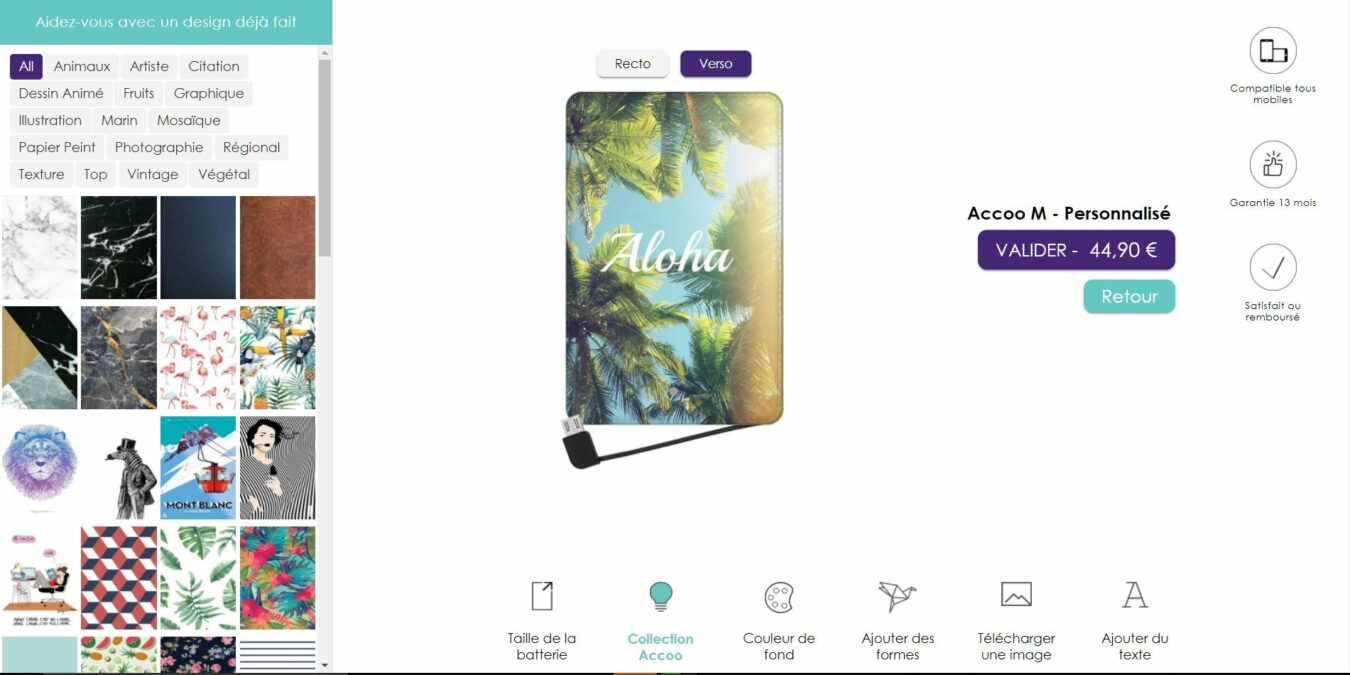Click the VALIDER 44,90 € button
This screenshot has height=675, width=1350.
pos(1076,250)
